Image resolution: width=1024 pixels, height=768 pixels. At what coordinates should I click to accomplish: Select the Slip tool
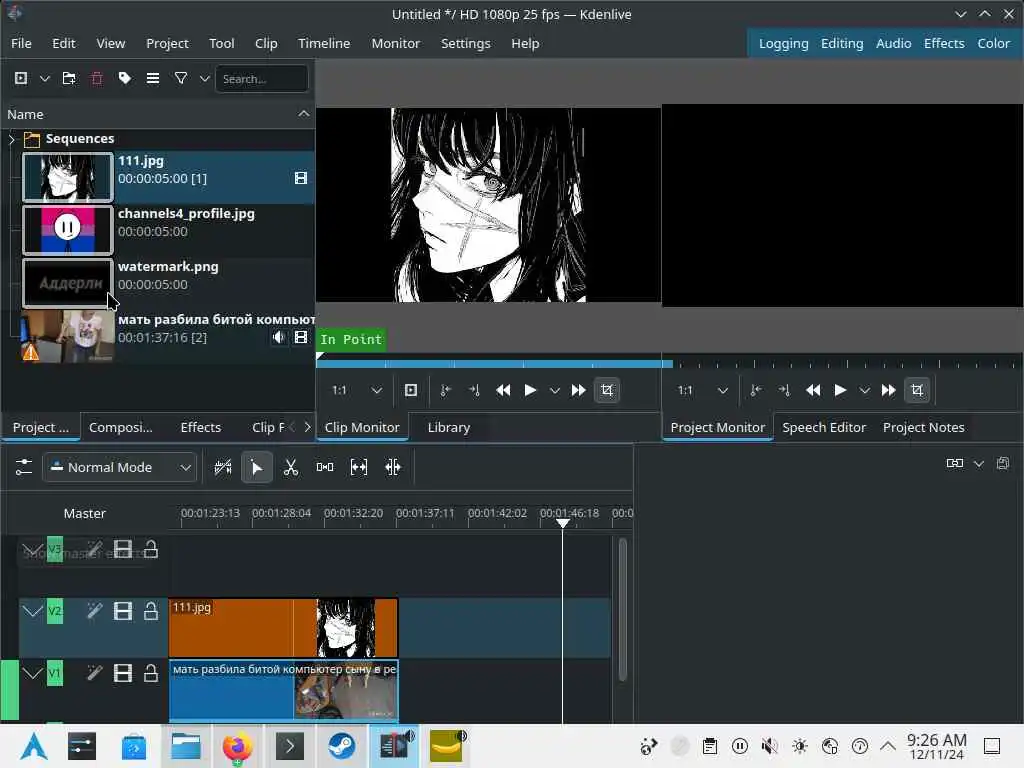[x=359, y=467]
